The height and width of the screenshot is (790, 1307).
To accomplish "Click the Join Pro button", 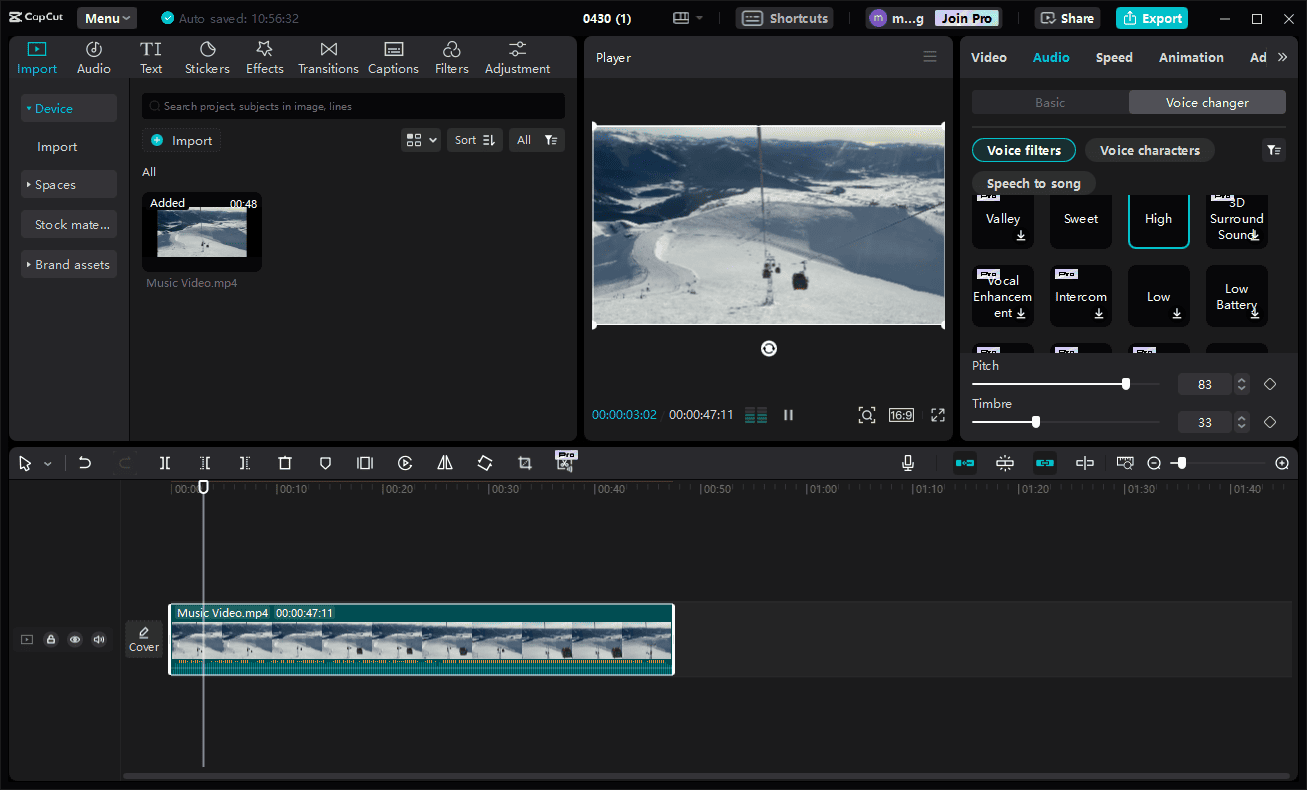I will click(x=967, y=18).
